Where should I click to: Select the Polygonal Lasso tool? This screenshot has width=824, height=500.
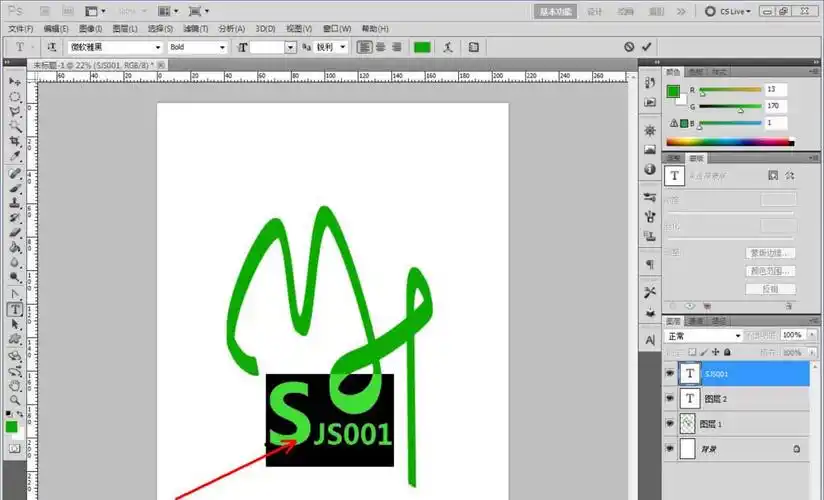pos(15,111)
